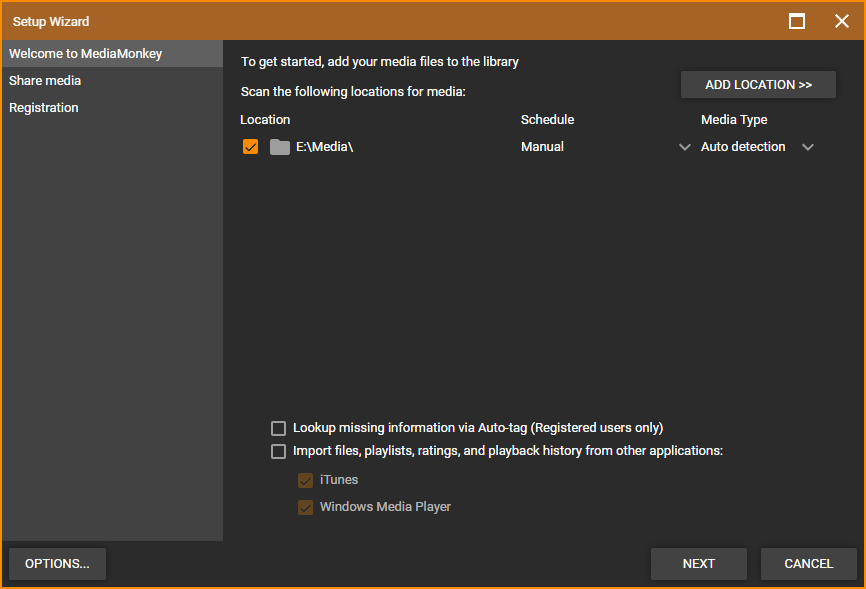This screenshot has width=866, height=589.
Task: Click the Auto detection text
Action: 743,147
